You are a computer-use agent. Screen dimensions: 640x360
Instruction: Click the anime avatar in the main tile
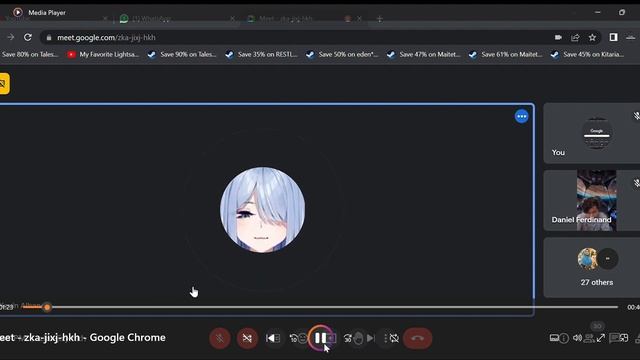pyautogui.click(x=262, y=210)
